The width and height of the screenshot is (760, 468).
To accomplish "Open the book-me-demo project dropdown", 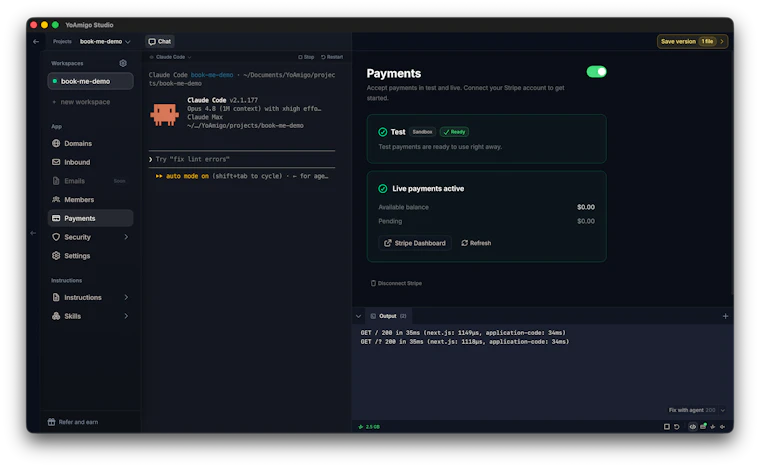I will pos(105,42).
